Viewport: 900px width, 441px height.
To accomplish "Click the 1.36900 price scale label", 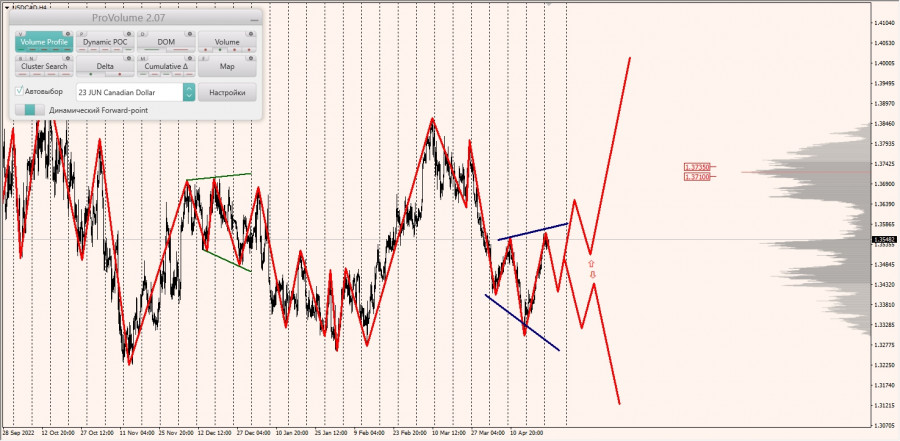I will 886,184.
